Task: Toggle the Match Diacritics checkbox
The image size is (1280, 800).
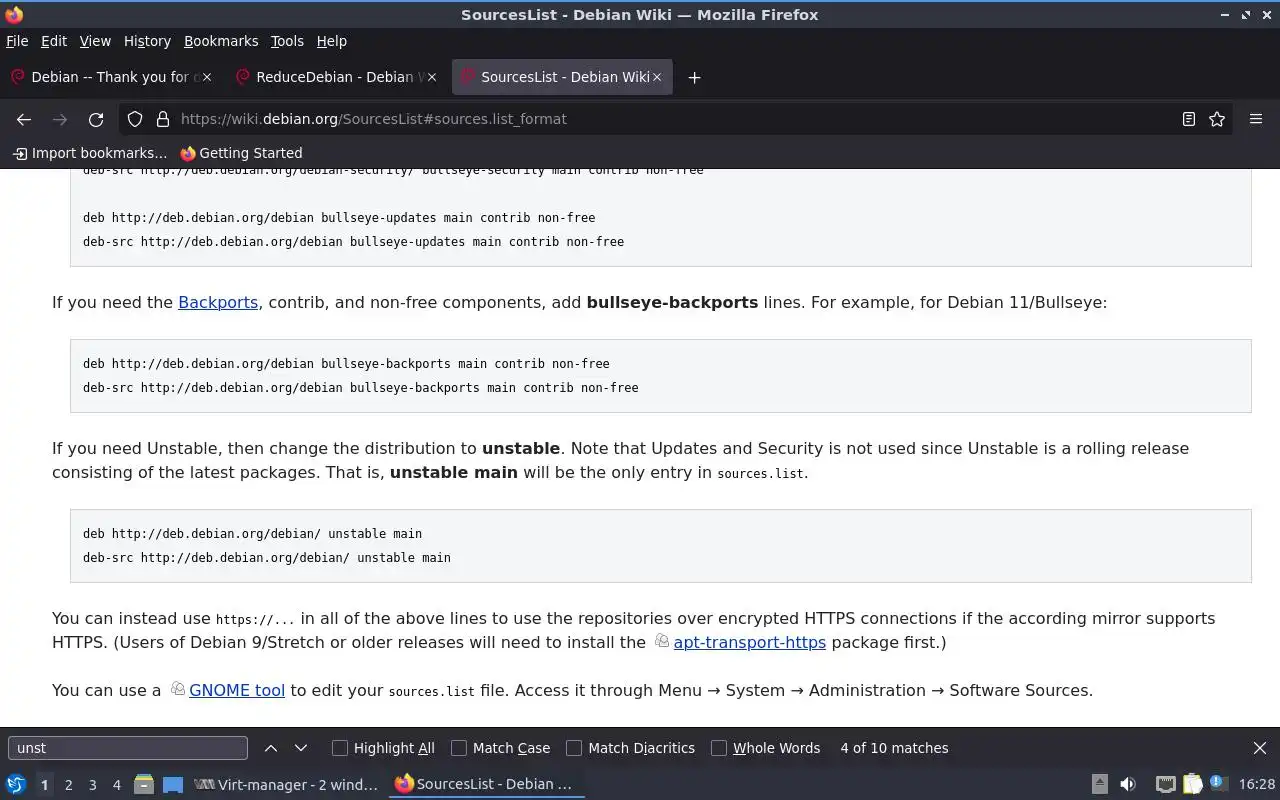Action: click(x=574, y=748)
